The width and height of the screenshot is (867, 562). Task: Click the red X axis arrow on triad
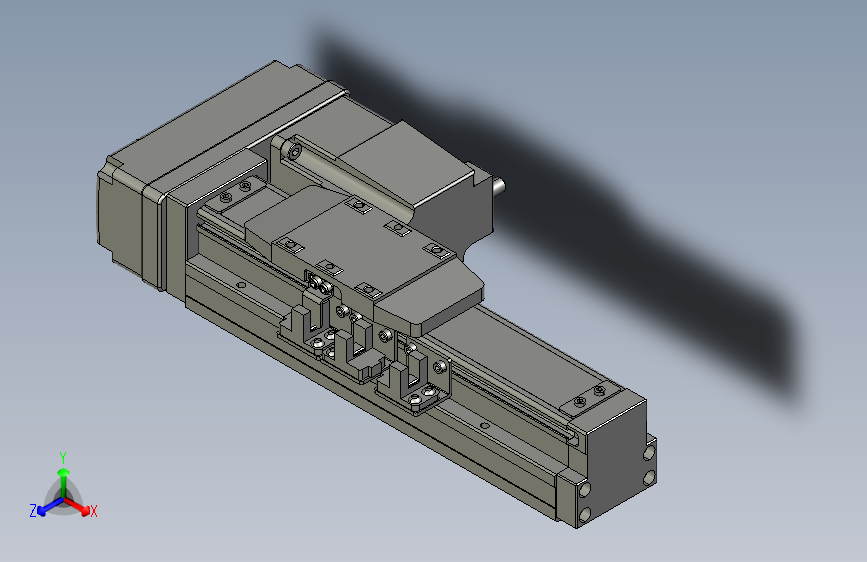tap(79, 506)
